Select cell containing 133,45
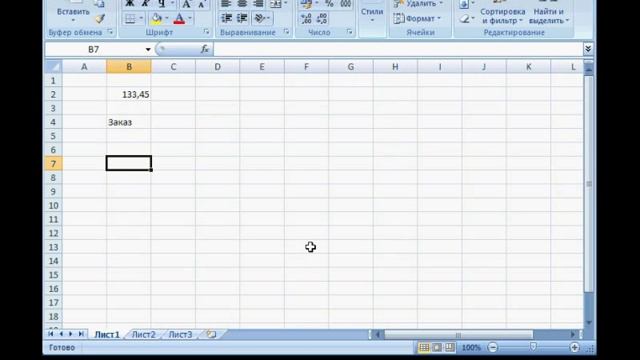Viewport: 640px width, 360px height. tap(129, 94)
